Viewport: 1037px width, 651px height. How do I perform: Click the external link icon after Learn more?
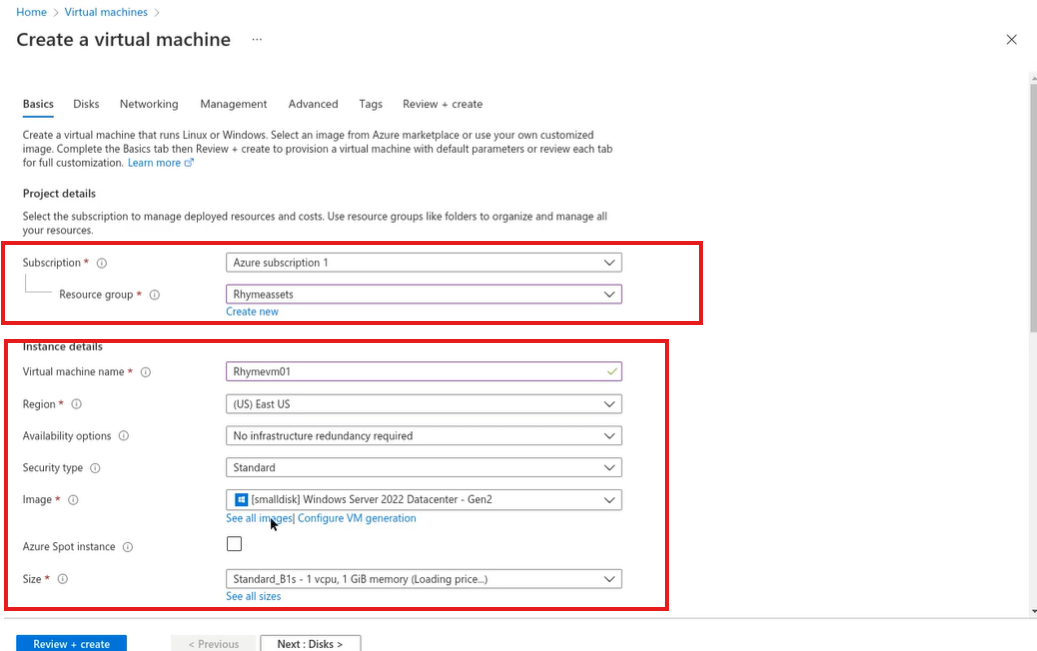point(188,163)
